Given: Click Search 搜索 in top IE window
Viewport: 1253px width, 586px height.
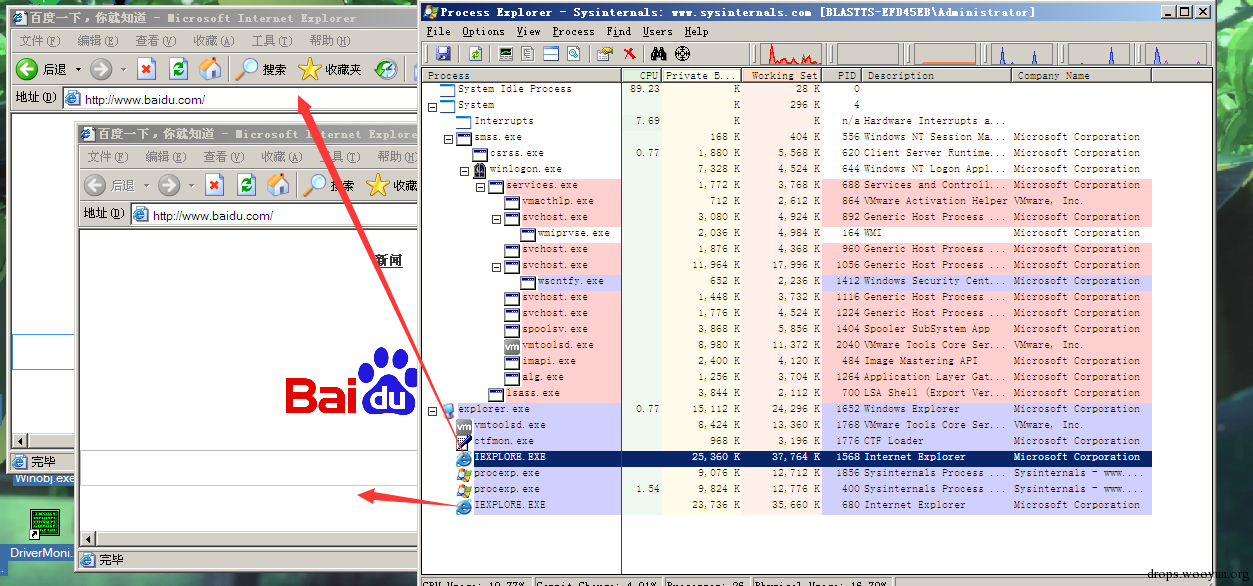Looking at the screenshot, I should pyautogui.click(x=261, y=69).
